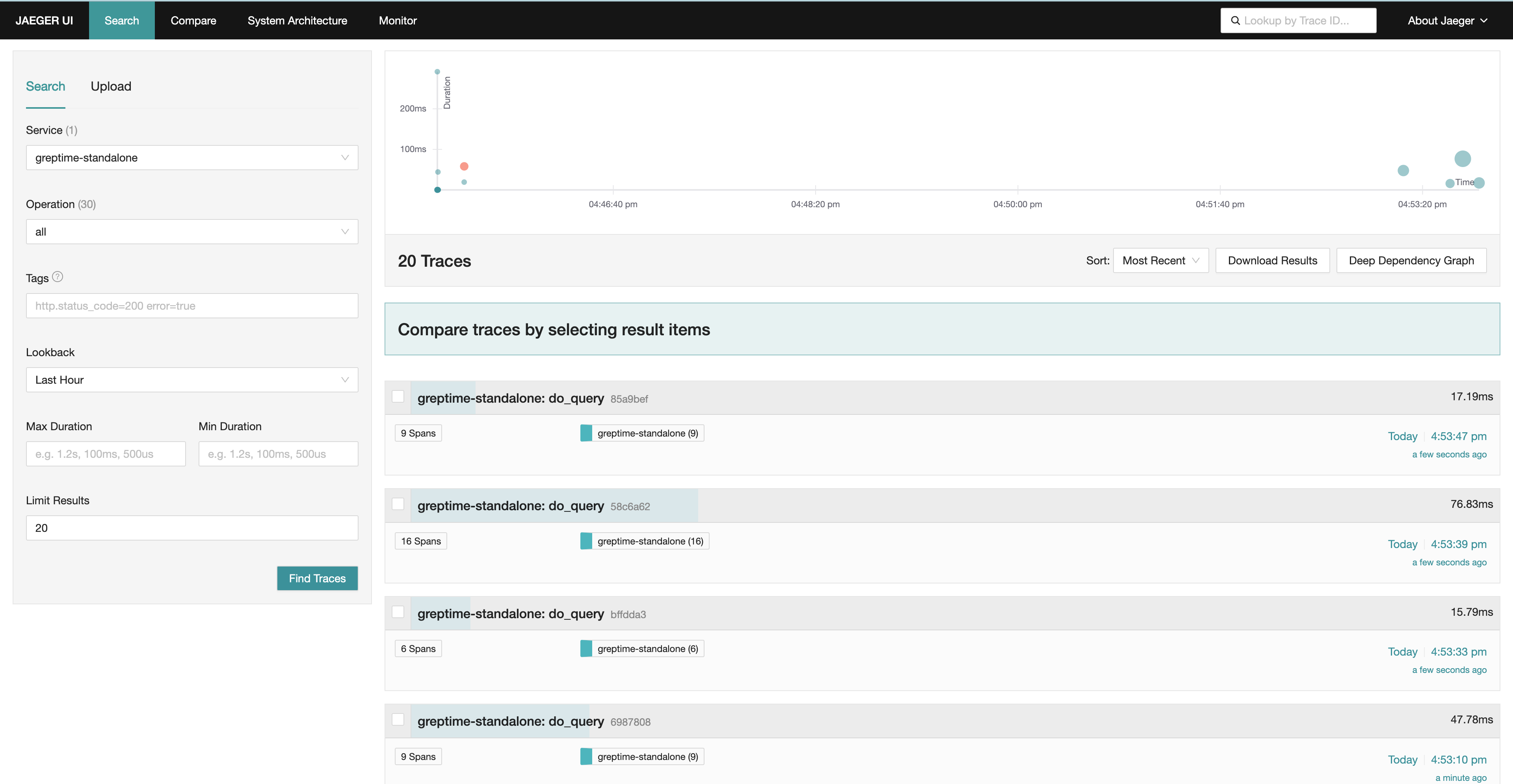The height and width of the screenshot is (784, 1513).
Task: Click the magnifier icon in Trace ID lookup
Action: pyautogui.click(x=1235, y=20)
